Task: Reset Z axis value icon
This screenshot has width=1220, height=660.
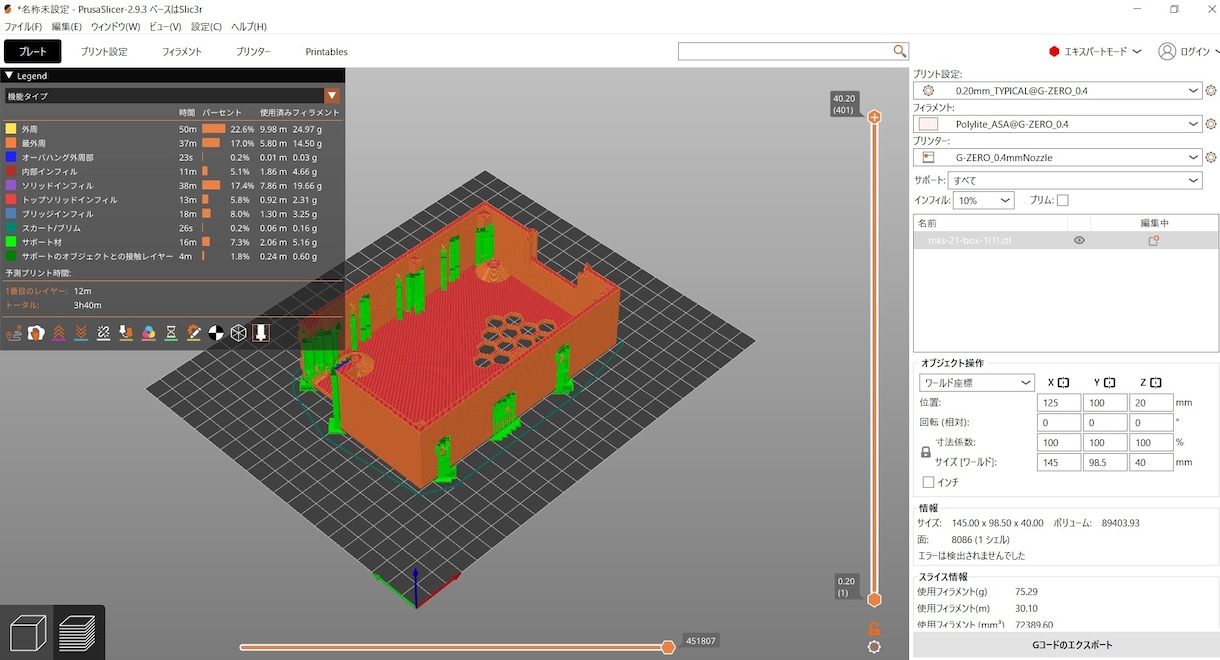Action: point(1155,383)
